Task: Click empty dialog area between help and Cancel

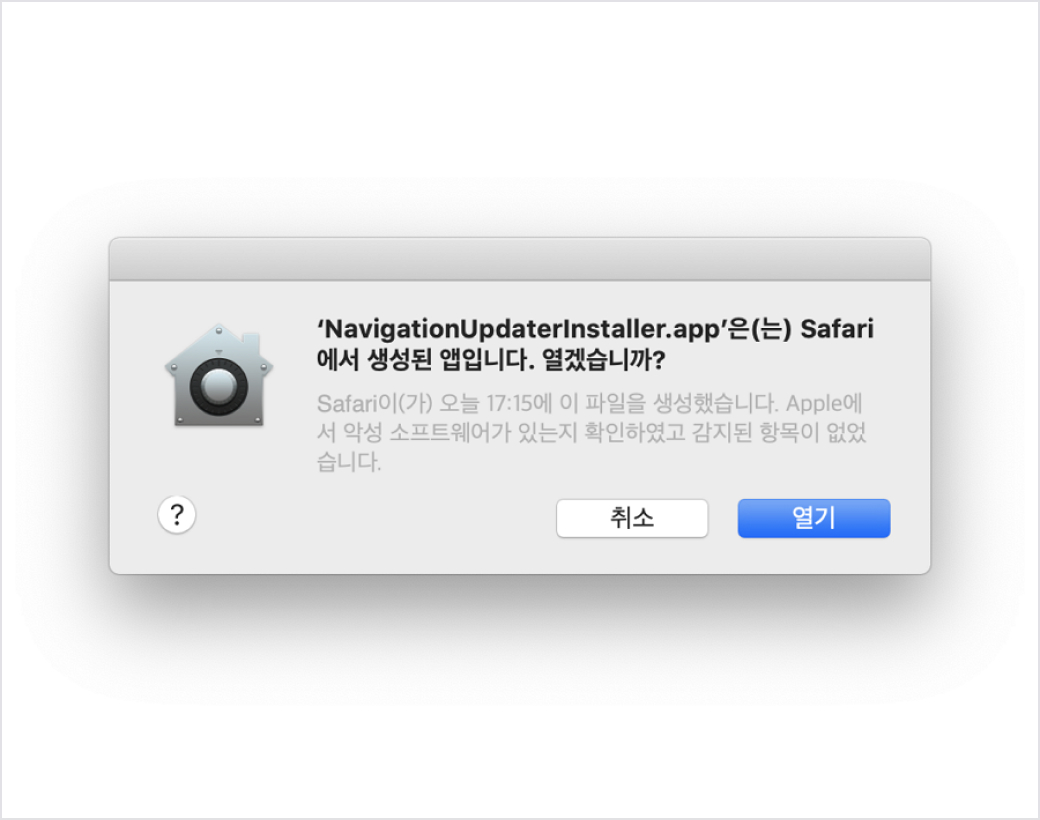Action: point(375,517)
